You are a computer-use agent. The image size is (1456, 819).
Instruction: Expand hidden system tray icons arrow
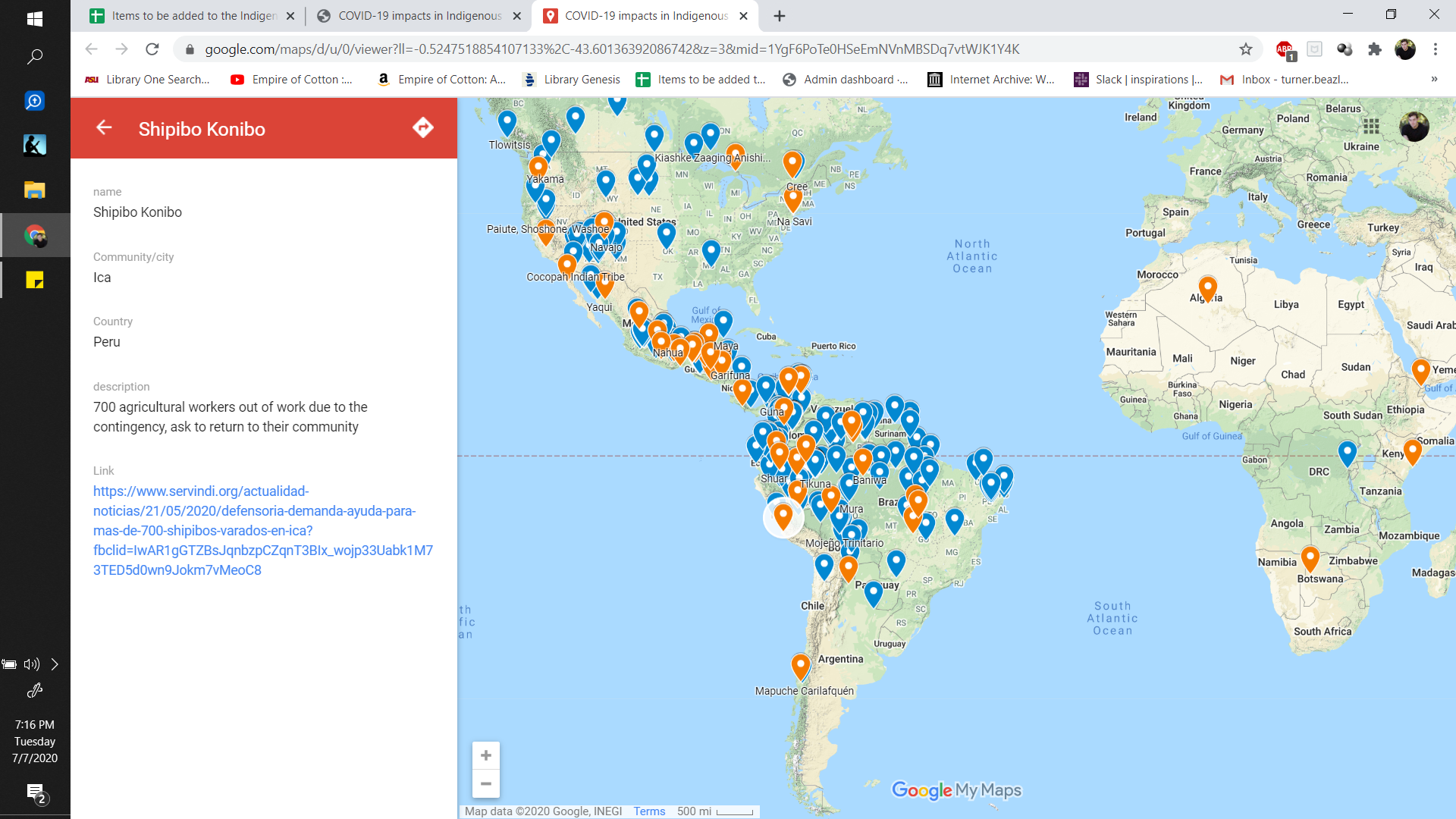[x=55, y=664]
